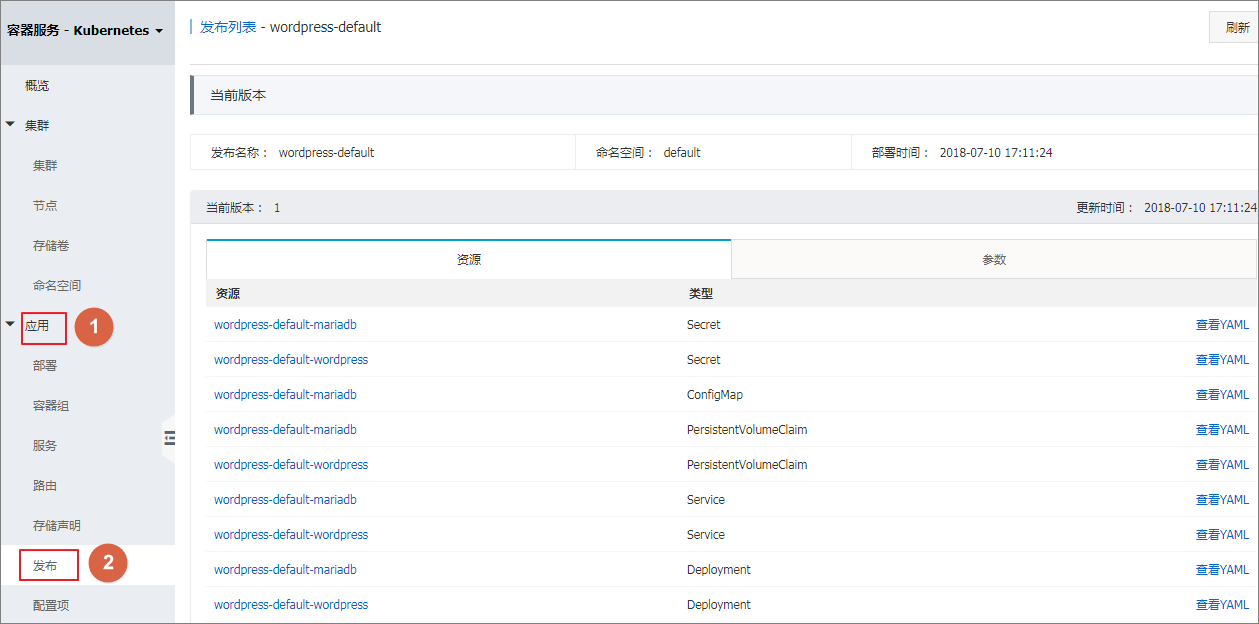This screenshot has width=1259, height=624.
Task: View YAML for wordpress PersistentVolumeClaim
Action: 1222,465
